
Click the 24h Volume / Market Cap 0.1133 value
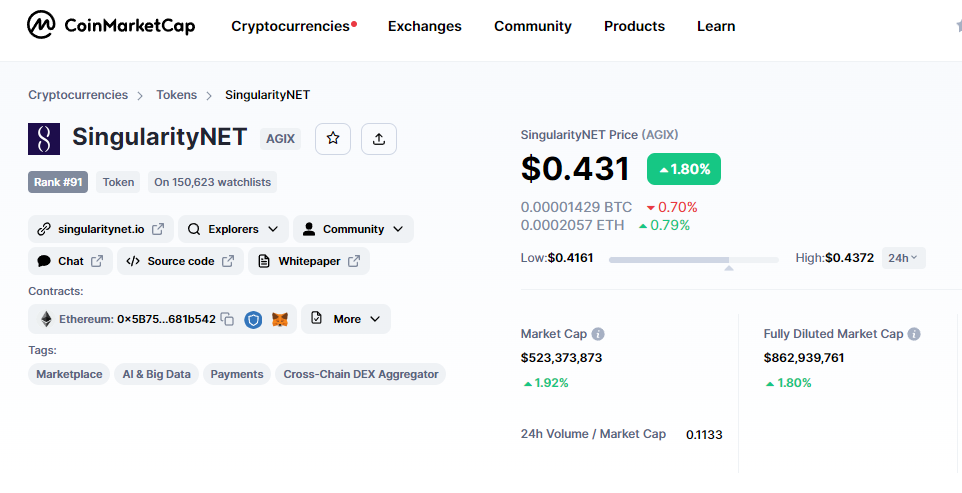pyautogui.click(x=704, y=435)
